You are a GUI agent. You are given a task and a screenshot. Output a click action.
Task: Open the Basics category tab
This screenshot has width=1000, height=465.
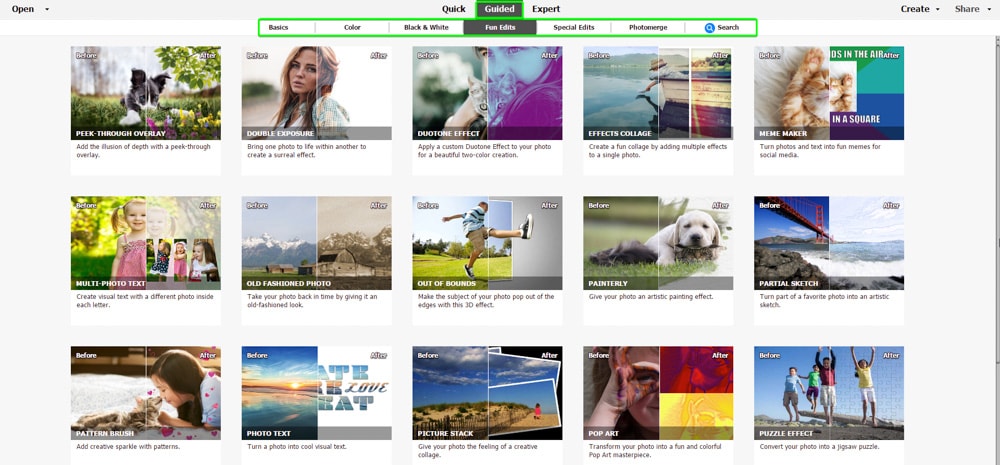[278, 27]
